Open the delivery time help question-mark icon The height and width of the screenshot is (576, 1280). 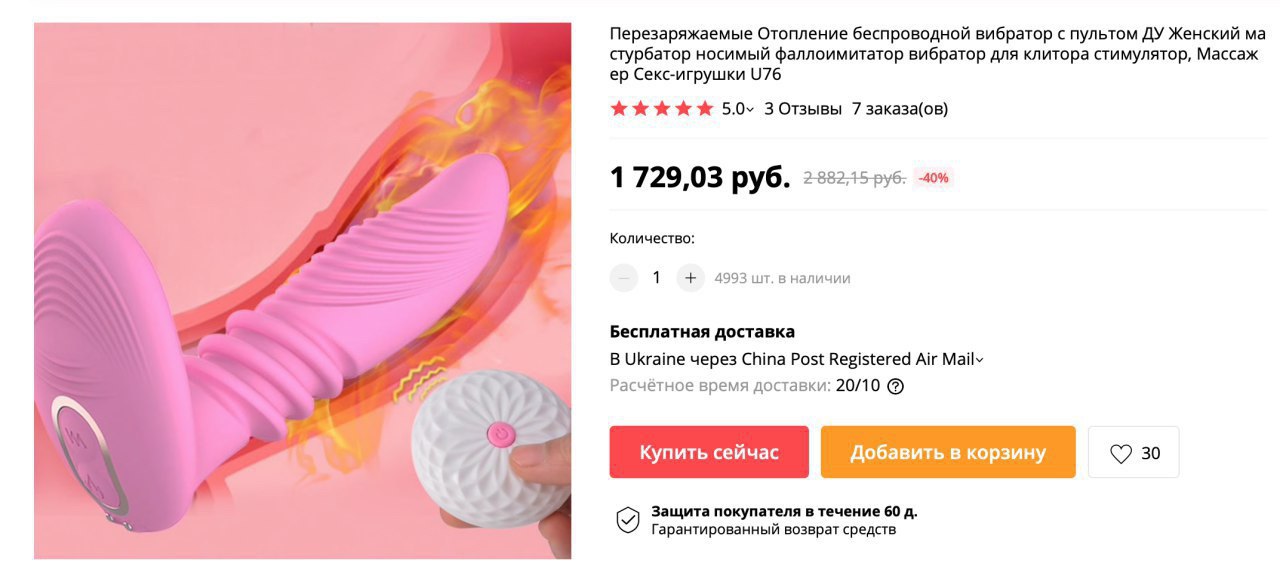pos(896,386)
